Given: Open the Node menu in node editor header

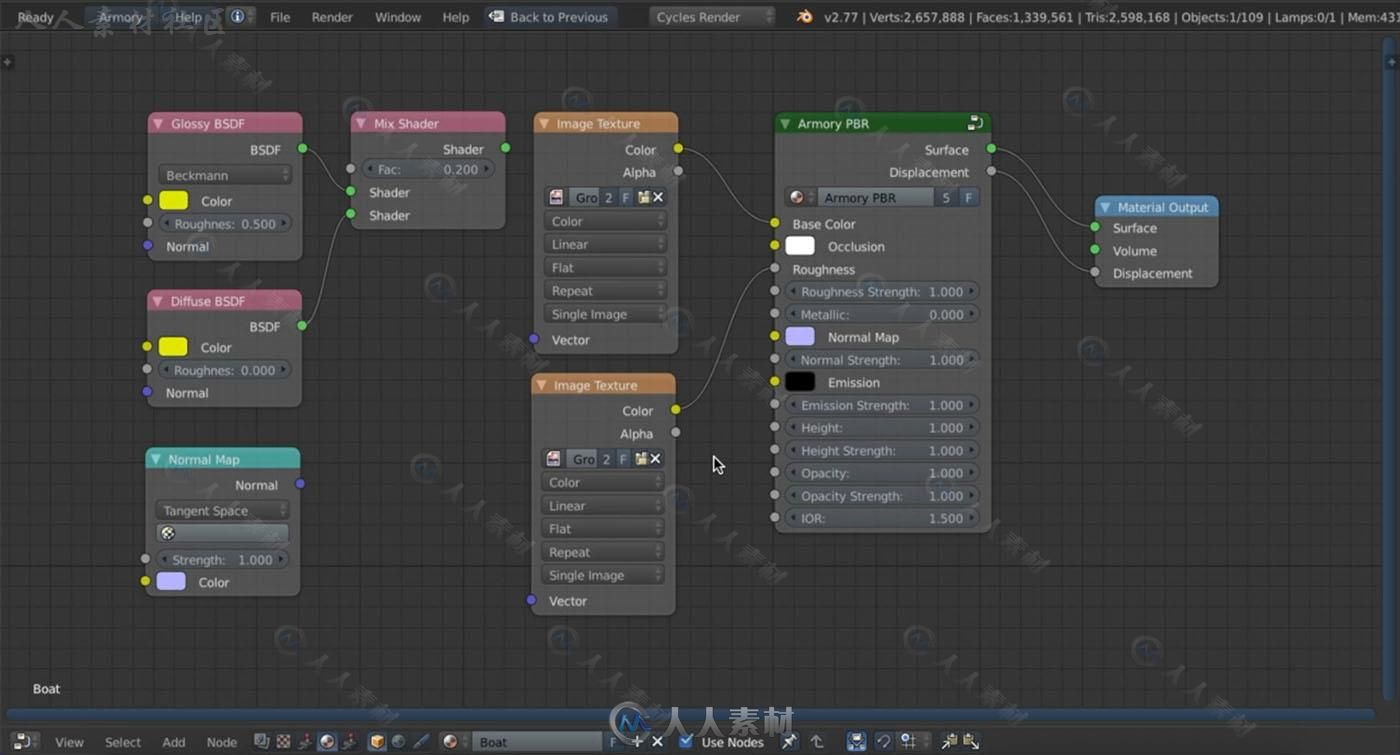Looking at the screenshot, I should coord(222,742).
